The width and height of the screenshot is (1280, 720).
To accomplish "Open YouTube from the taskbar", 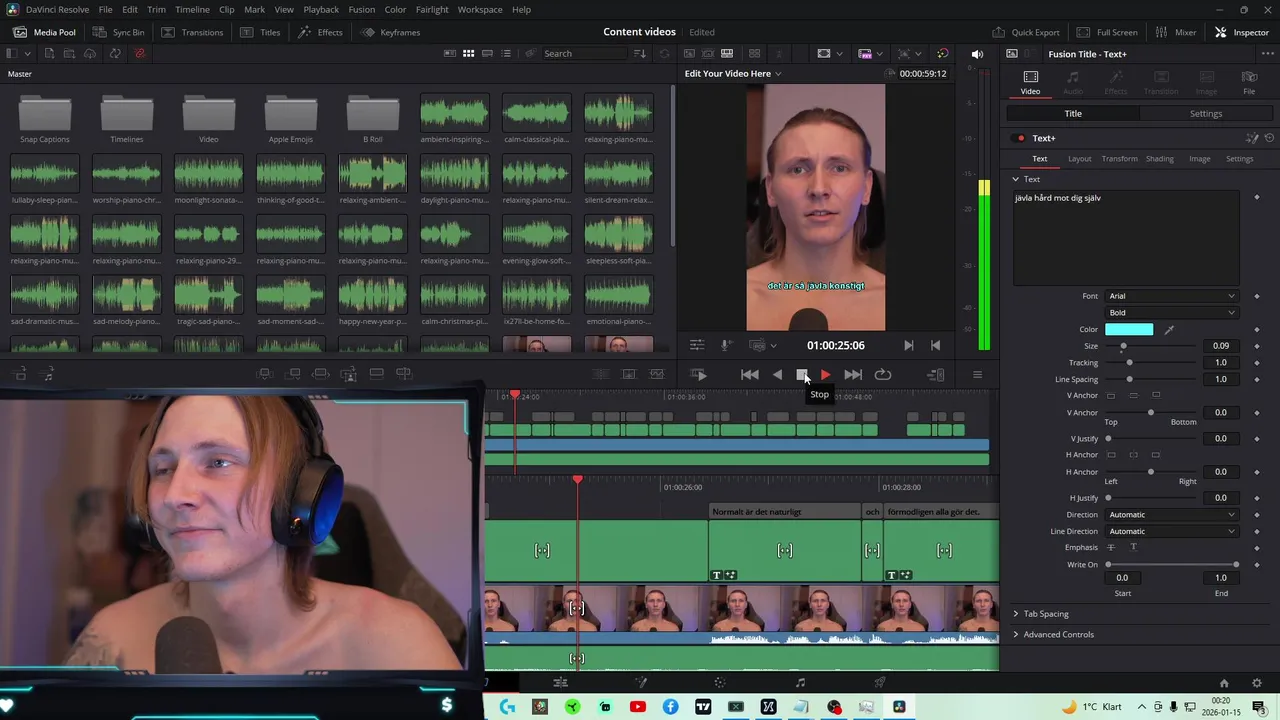I will tap(638, 707).
